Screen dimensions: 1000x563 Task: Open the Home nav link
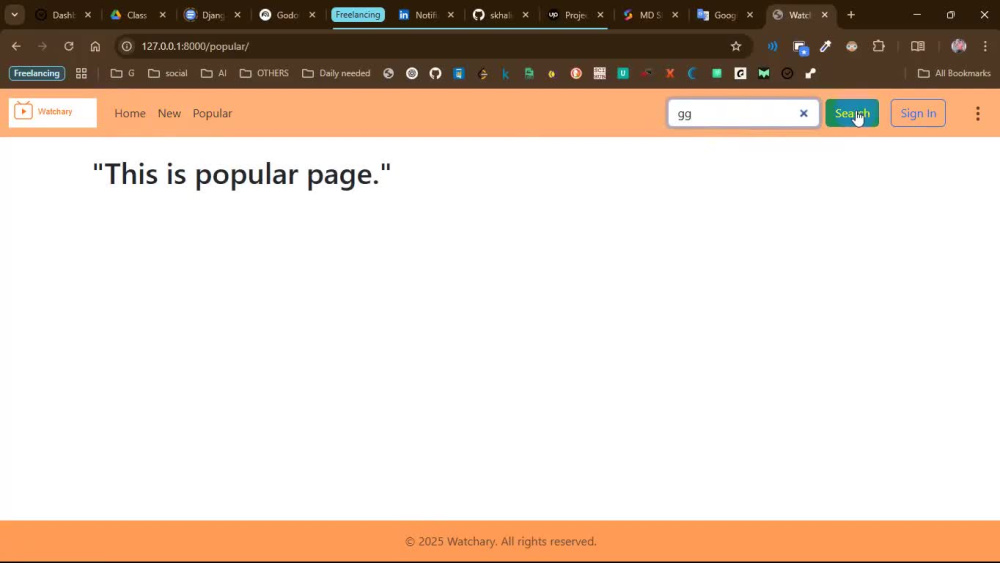(x=130, y=113)
